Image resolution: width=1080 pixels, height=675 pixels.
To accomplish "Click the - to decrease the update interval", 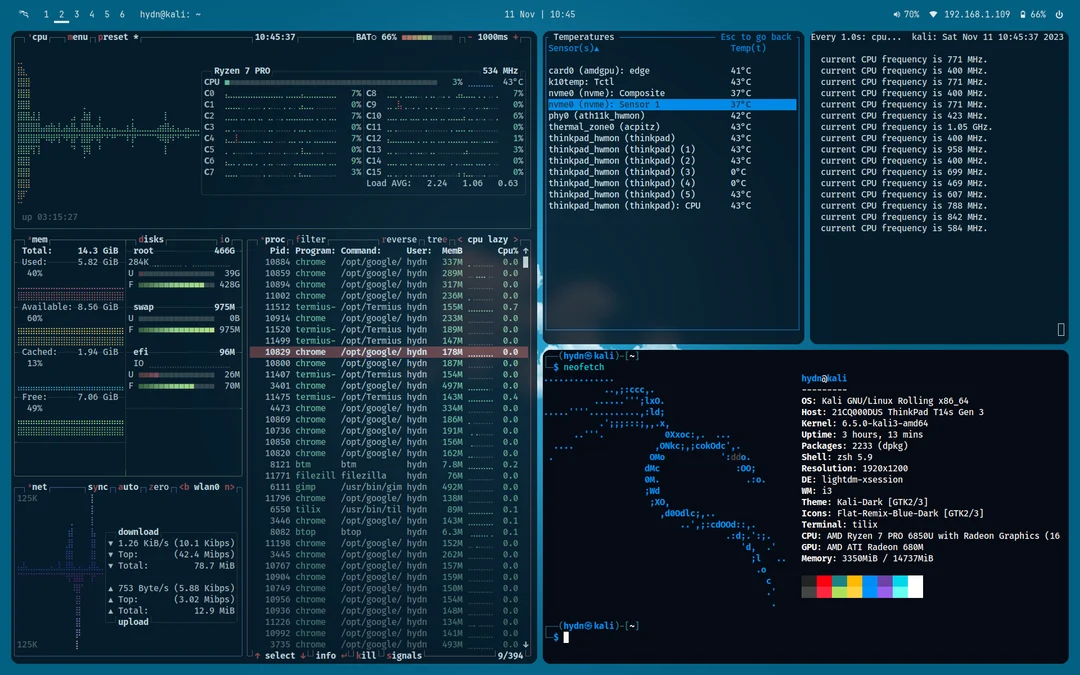I will 471,37.
